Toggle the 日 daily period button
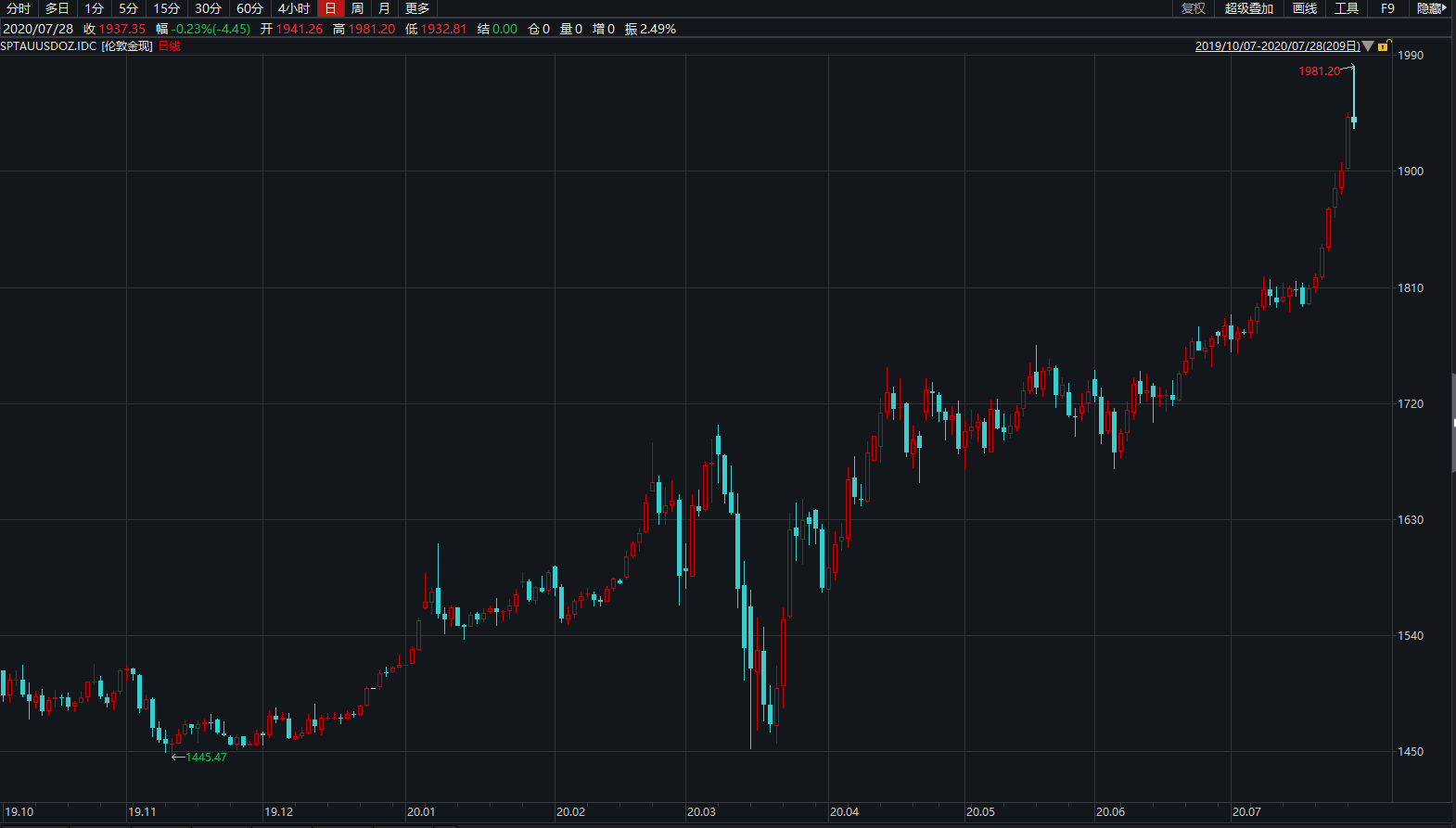1456x828 pixels. (x=330, y=8)
